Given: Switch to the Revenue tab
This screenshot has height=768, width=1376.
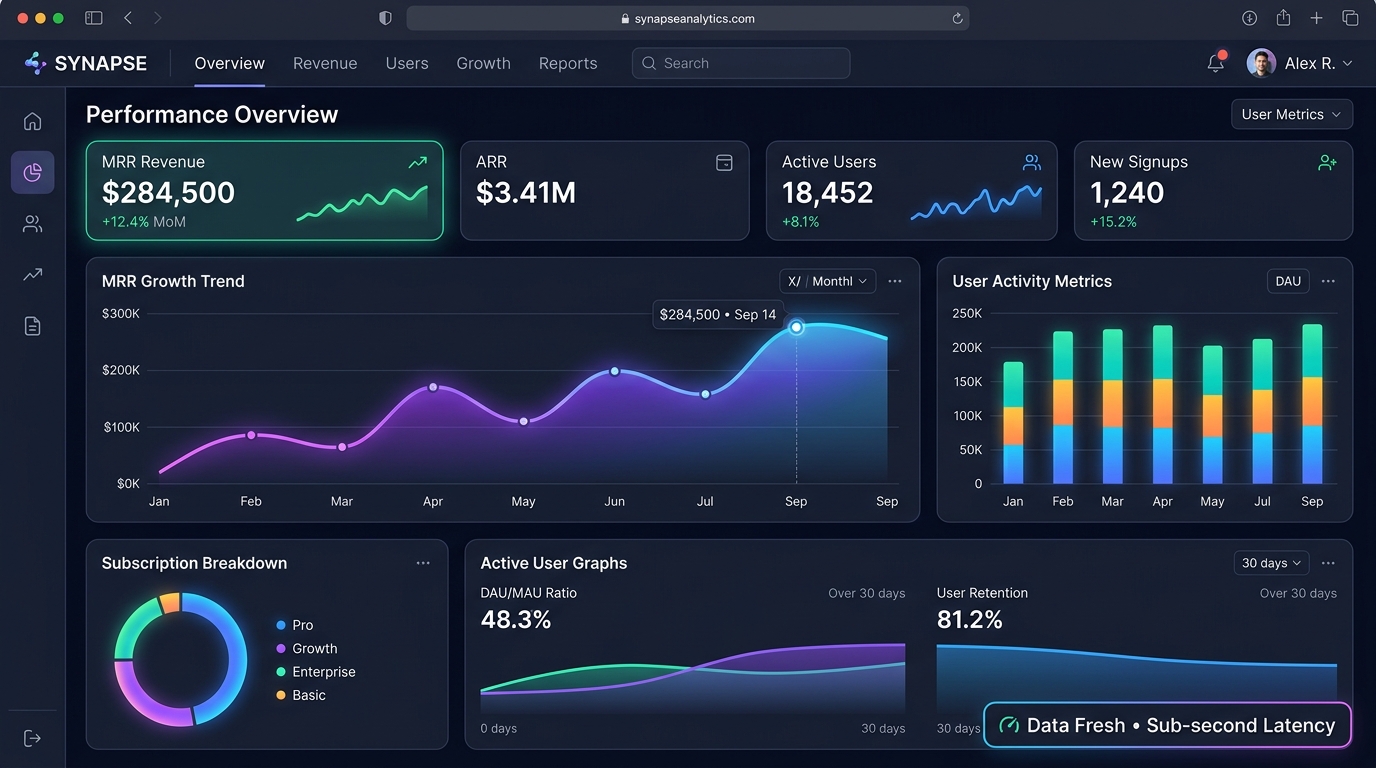Looking at the screenshot, I should pyautogui.click(x=325, y=63).
